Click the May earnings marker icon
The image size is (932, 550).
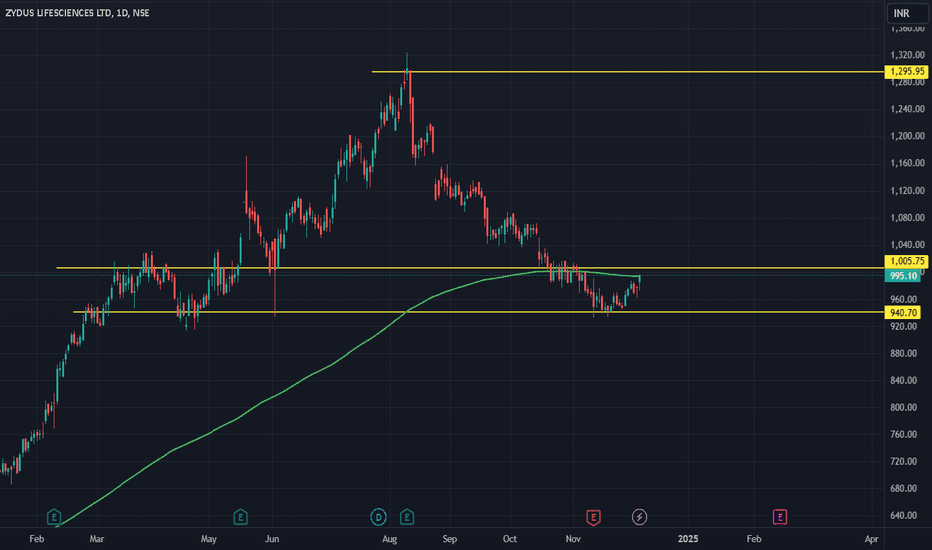click(x=240, y=517)
